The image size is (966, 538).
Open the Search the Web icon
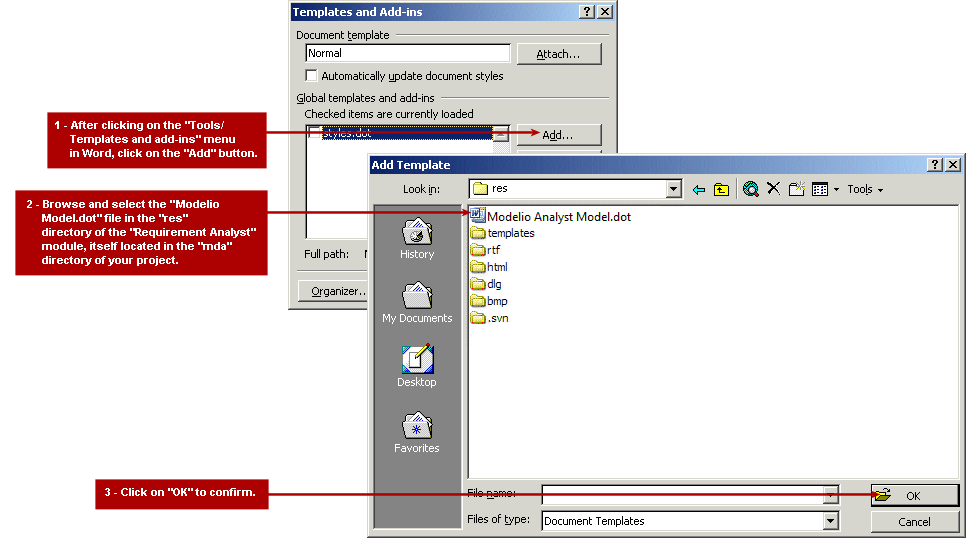pos(750,189)
